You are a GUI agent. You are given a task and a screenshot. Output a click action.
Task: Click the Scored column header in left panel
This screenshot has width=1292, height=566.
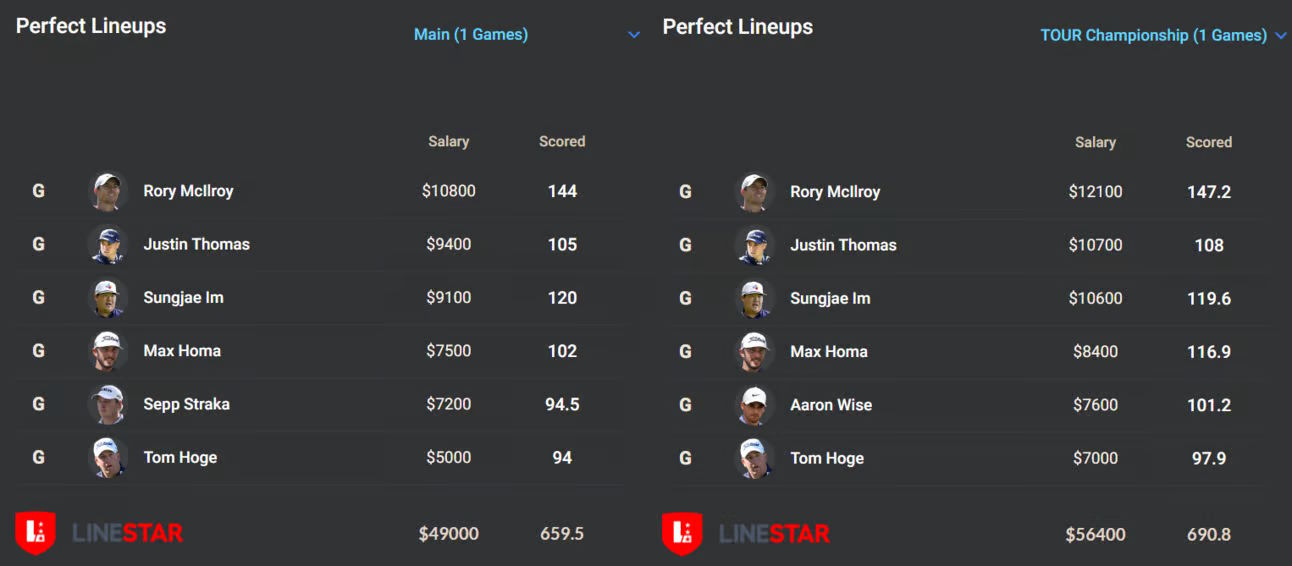pos(562,141)
